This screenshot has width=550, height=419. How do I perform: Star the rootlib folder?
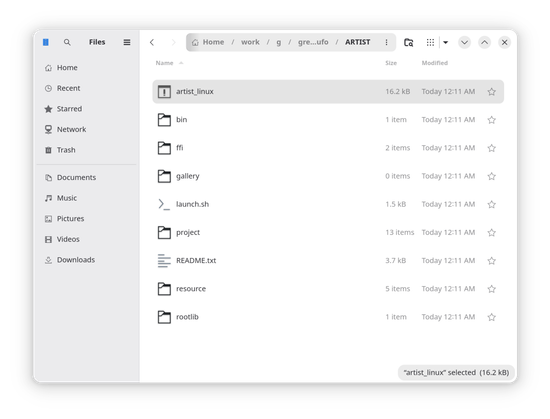coord(491,317)
